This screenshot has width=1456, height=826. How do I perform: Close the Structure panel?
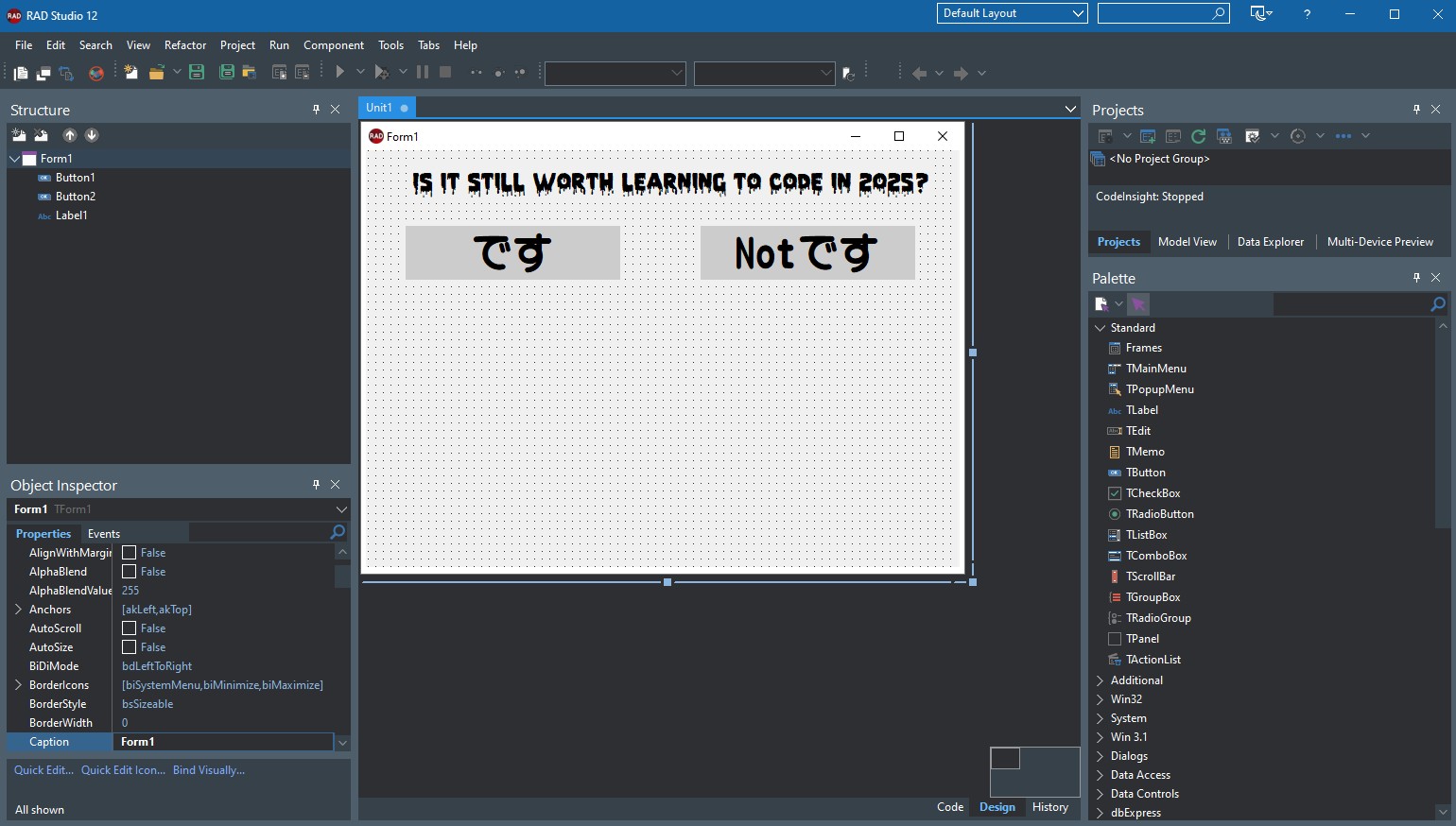[x=335, y=110]
